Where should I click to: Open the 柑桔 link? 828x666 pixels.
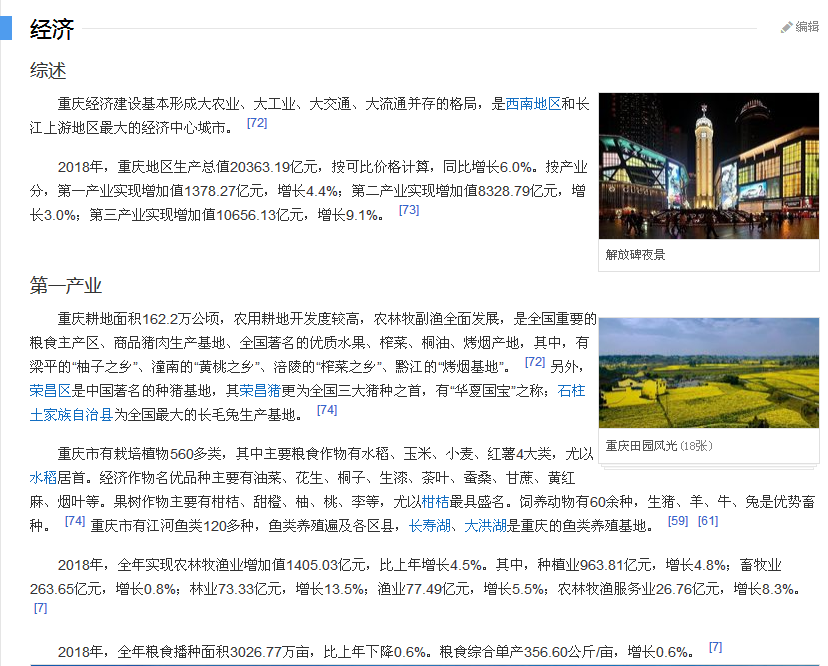(x=436, y=502)
